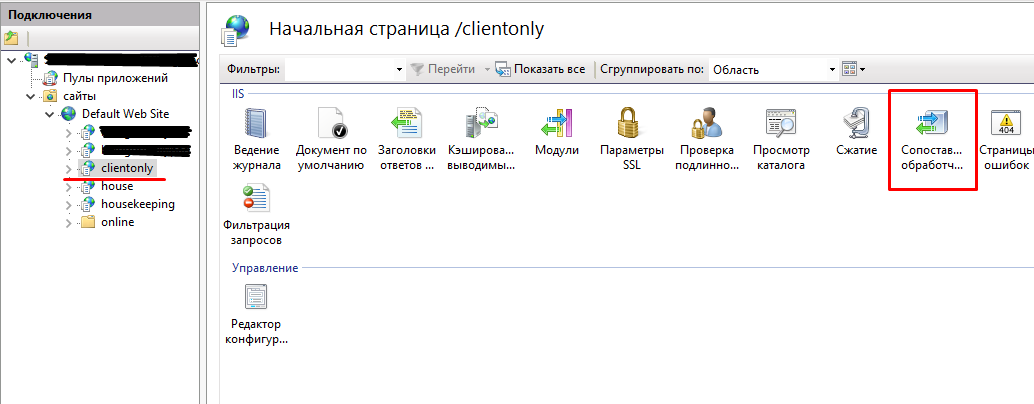Open the view mode dropdown arrow
1034x404 pixels.
(x=862, y=69)
